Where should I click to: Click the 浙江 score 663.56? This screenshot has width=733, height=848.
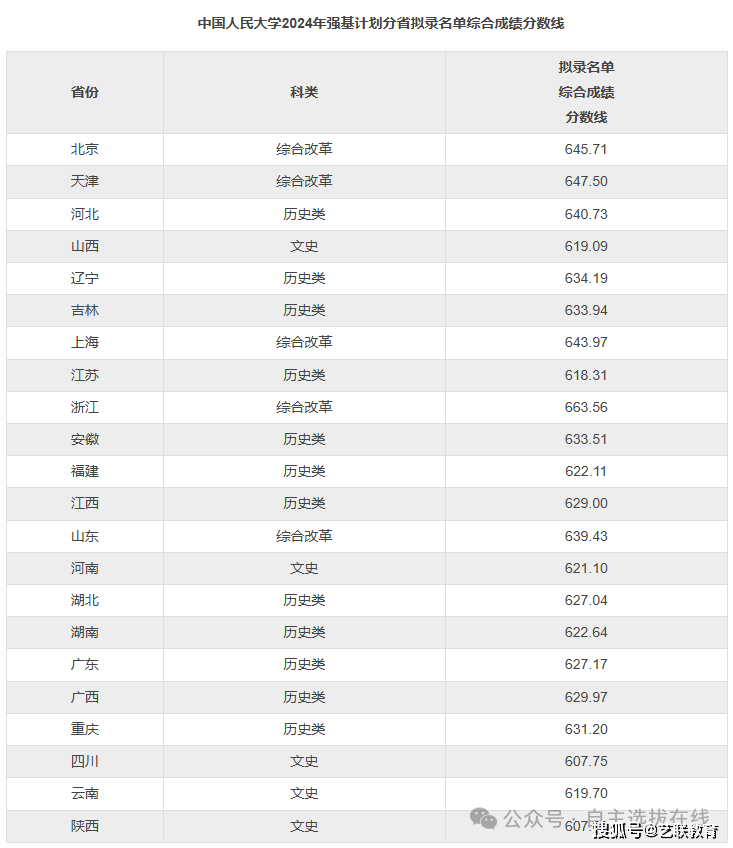point(586,407)
